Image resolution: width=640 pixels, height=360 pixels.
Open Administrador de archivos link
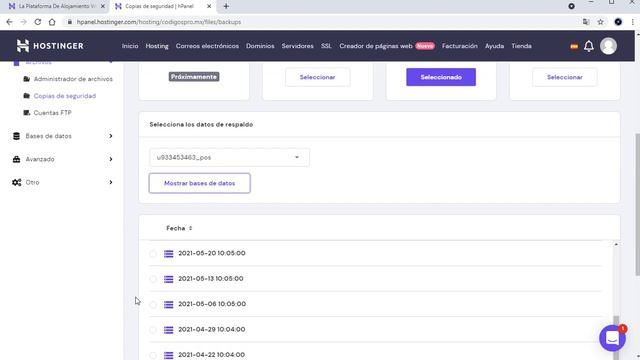pos(73,79)
